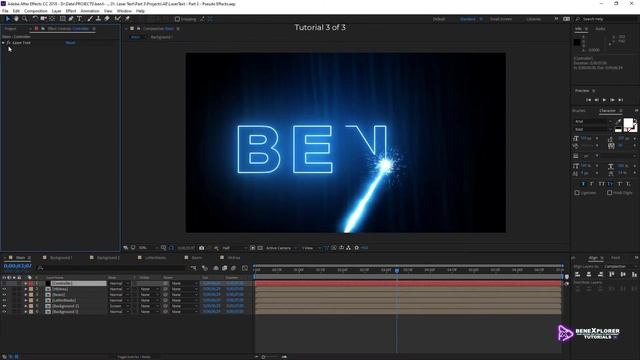Click the Composition Mini-Flowchart icon in timeline
The image size is (640, 360).
pyautogui.click(x=193, y=268)
